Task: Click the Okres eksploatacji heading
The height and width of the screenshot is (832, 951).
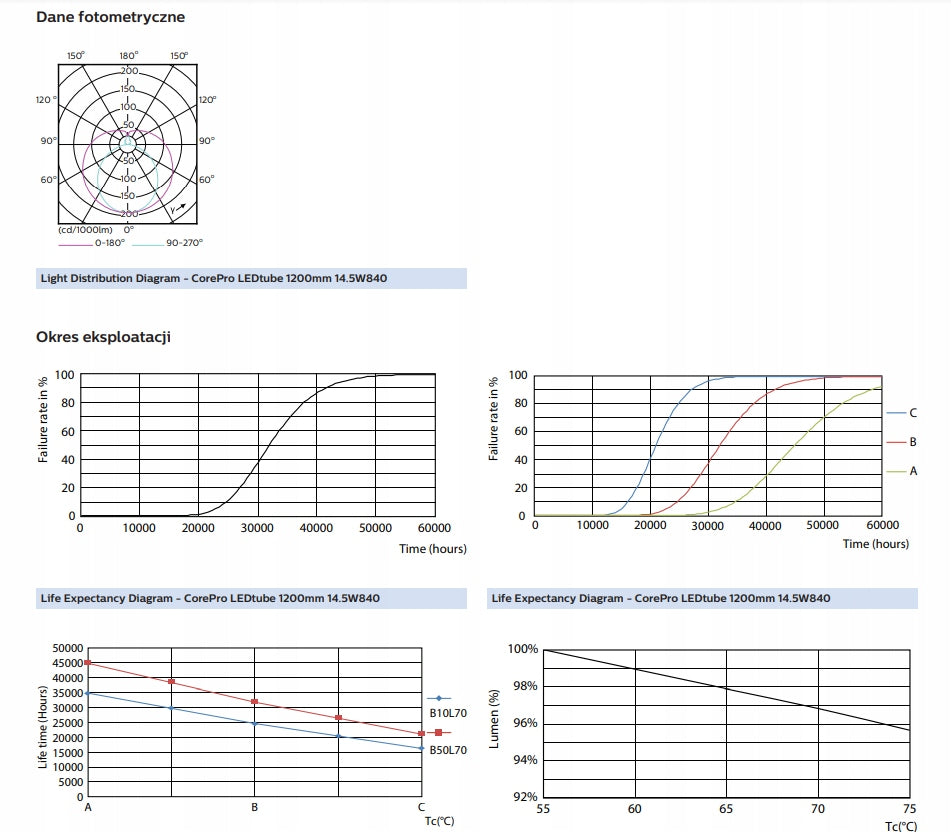Action: coord(103,337)
